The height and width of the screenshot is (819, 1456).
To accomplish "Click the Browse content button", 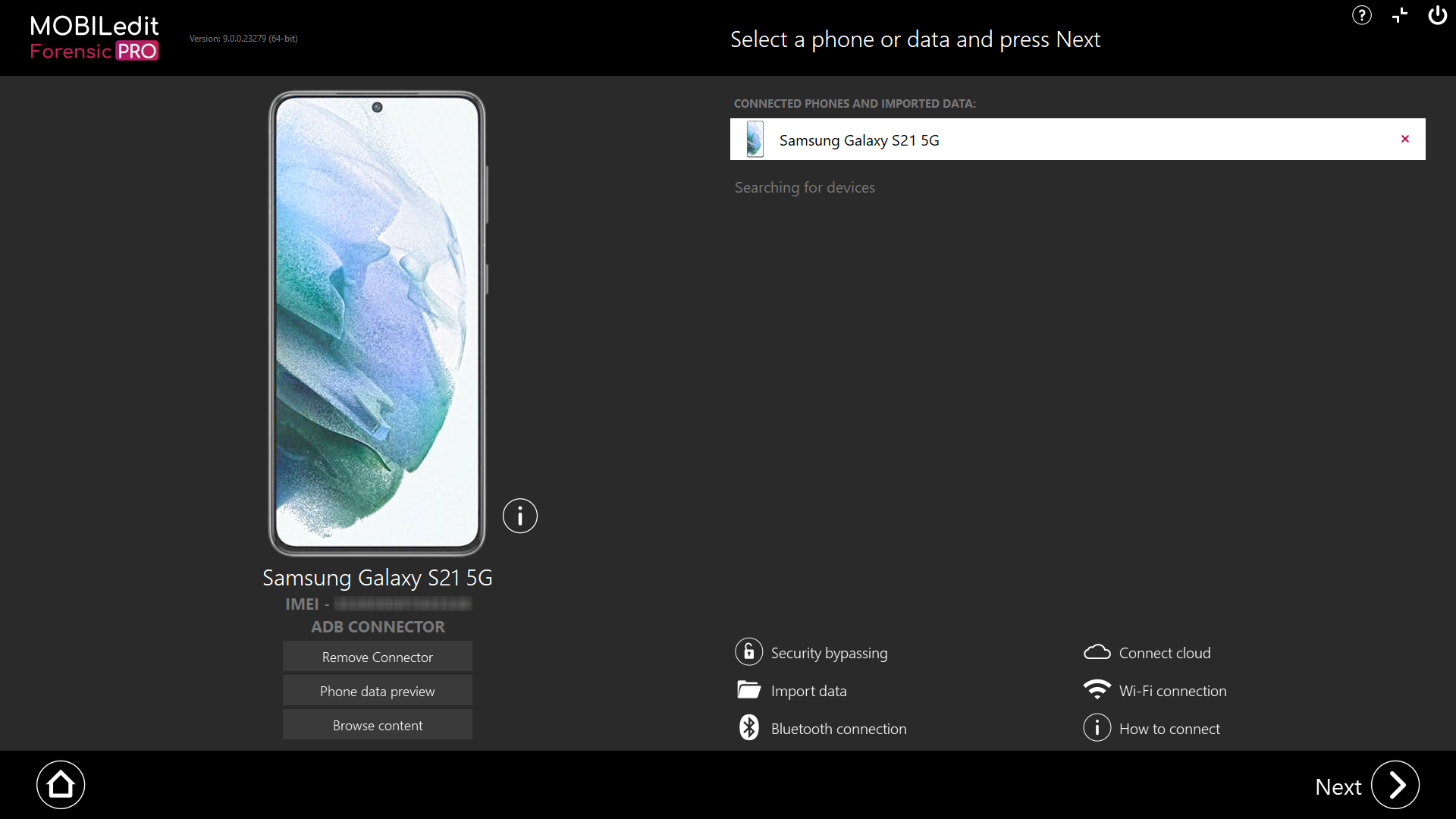I will pos(377,725).
